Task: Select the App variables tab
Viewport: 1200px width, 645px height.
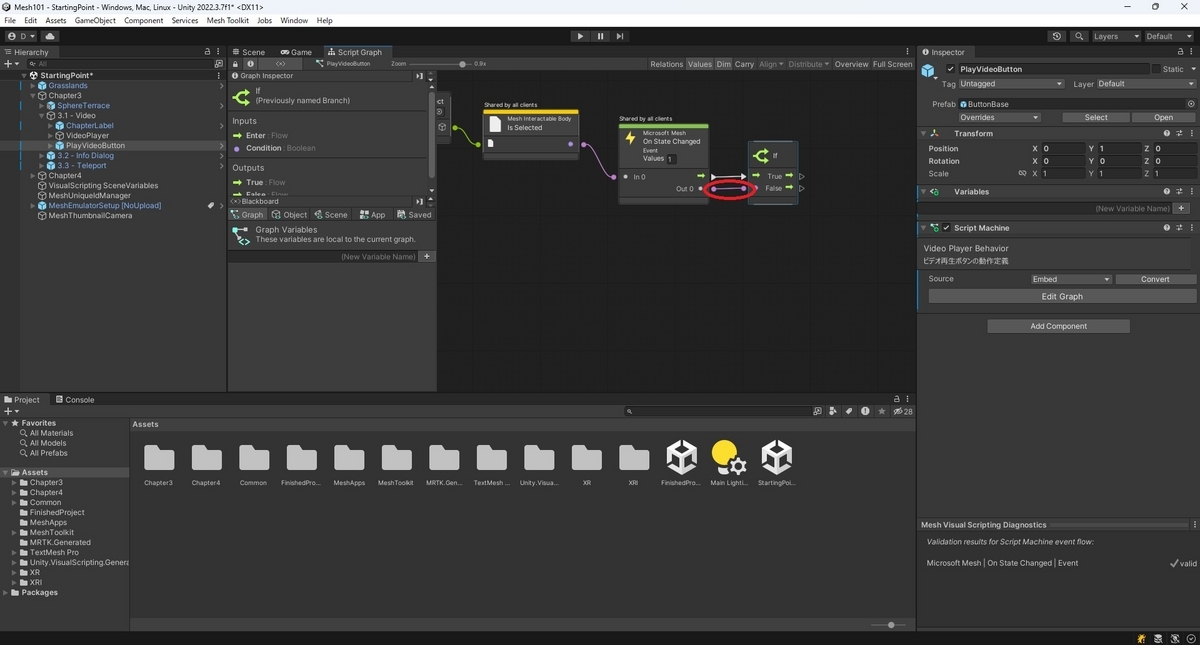Action: (x=371, y=214)
